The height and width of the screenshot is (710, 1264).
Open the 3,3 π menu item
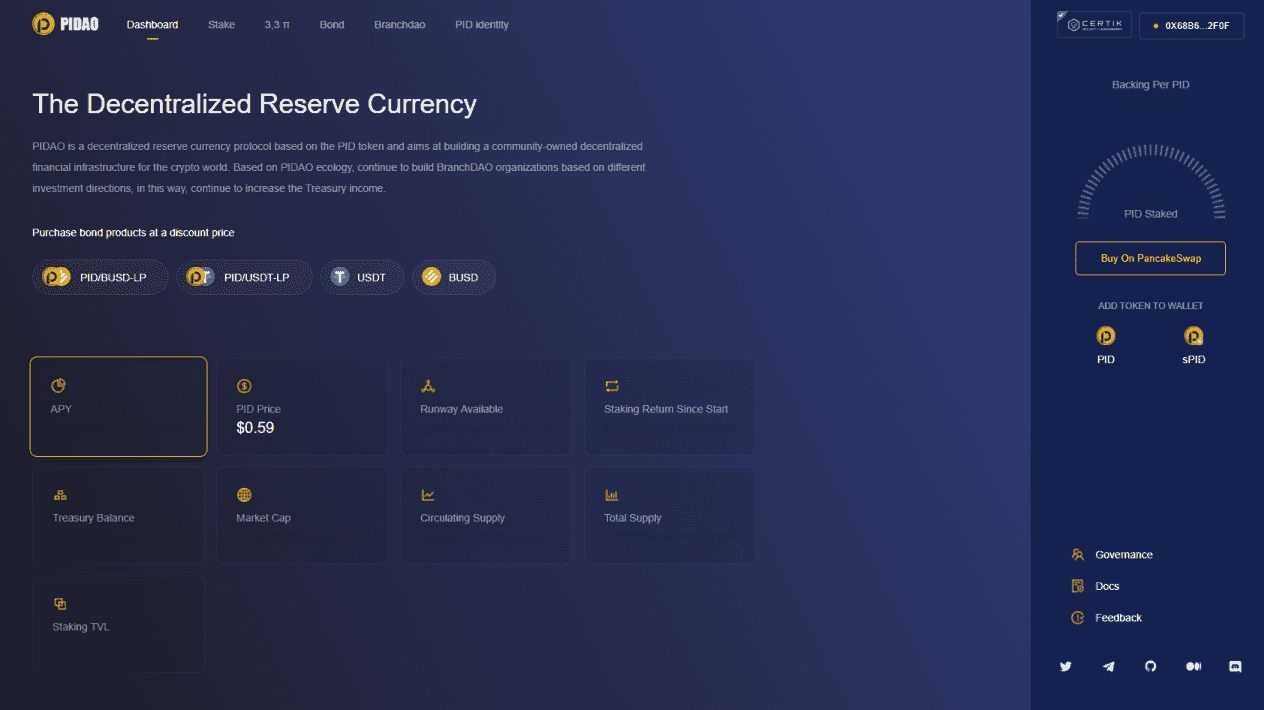277,24
